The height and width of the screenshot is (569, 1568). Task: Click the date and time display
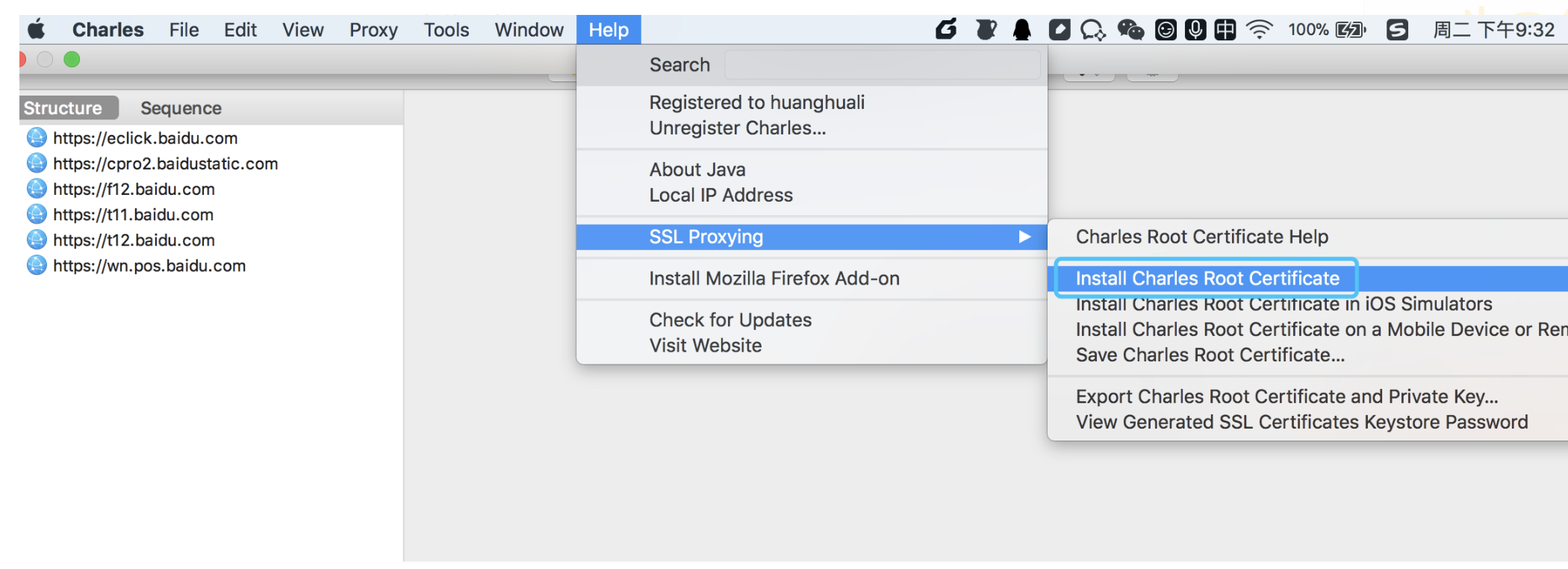click(1493, 30)
